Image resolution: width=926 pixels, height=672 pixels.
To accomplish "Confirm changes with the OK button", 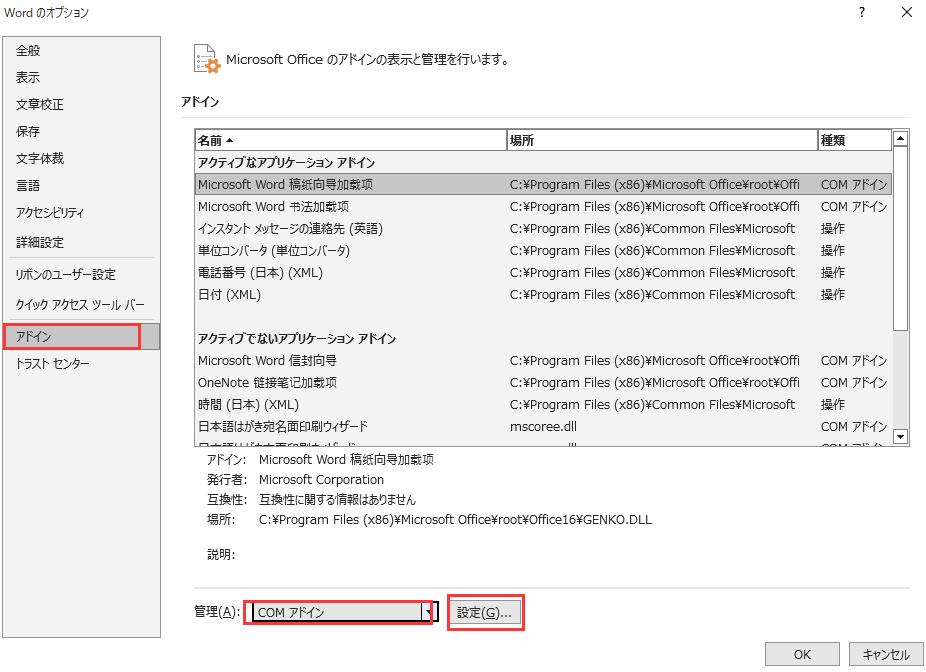I will pyautogui.click(x=802, y=654).
